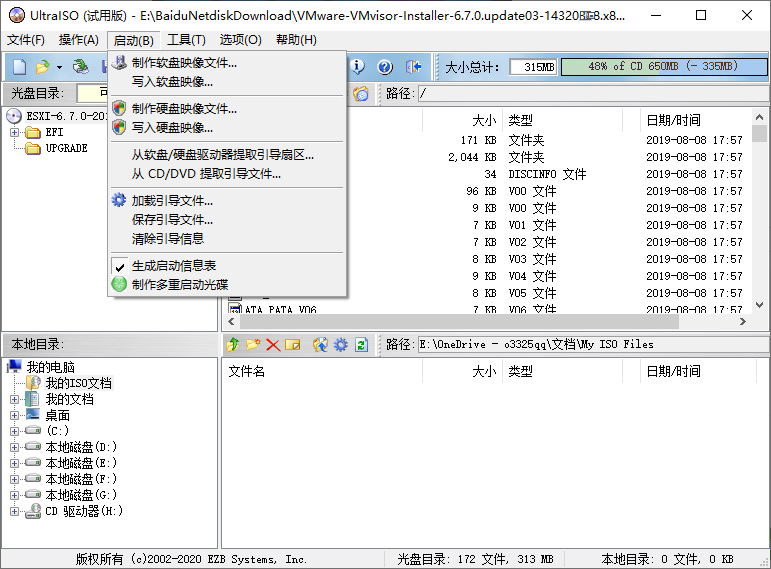
Task: Click the DISCINFO 文件 type cell
Action: tap(547, 174)
